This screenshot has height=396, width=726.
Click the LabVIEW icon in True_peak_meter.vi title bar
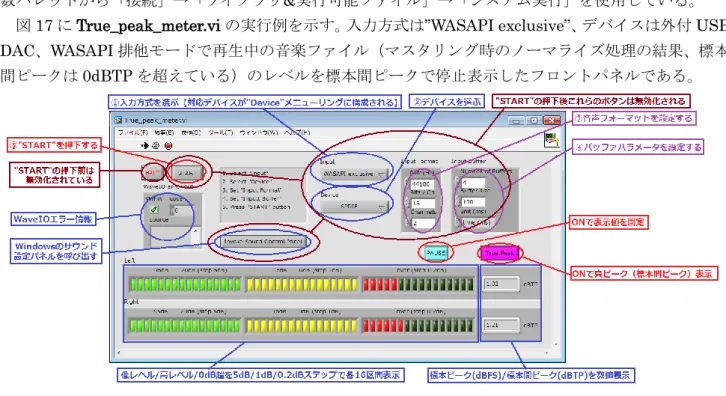(119, 120)
